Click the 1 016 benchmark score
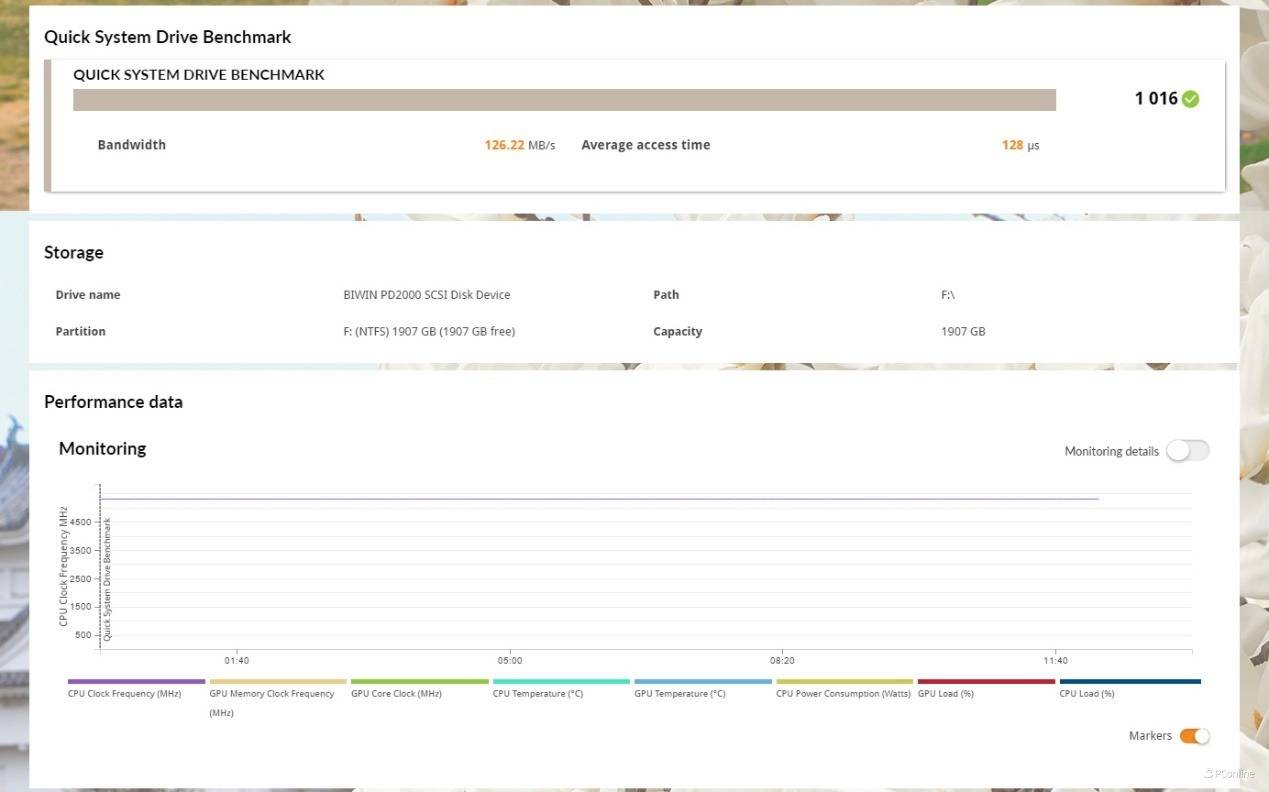The height and width of the screenshot is (792, 1269). (x=1156, y=99)
